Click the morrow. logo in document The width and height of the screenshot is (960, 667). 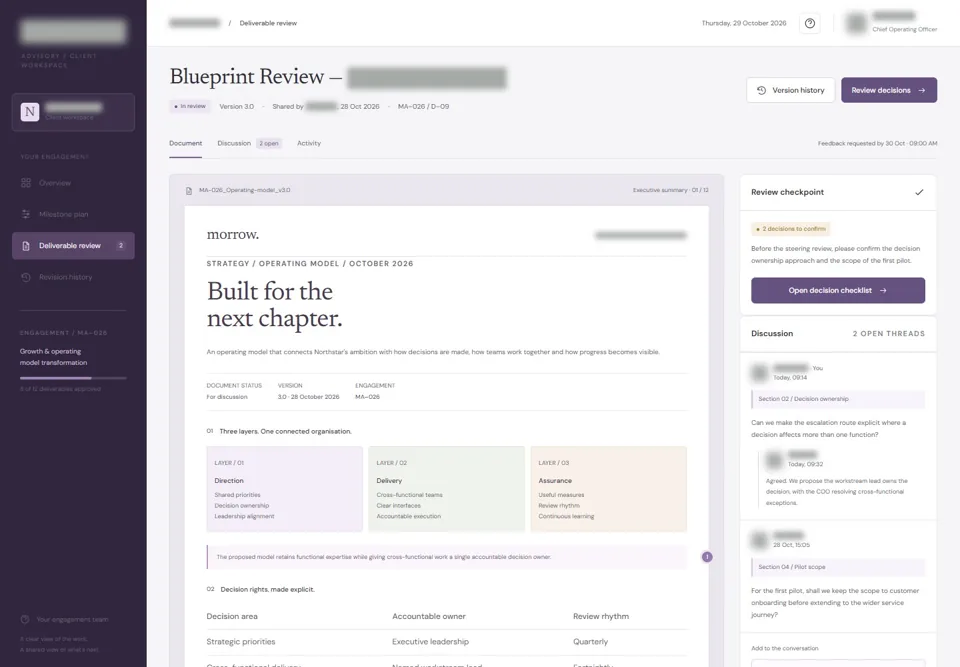tap(233, 235)
